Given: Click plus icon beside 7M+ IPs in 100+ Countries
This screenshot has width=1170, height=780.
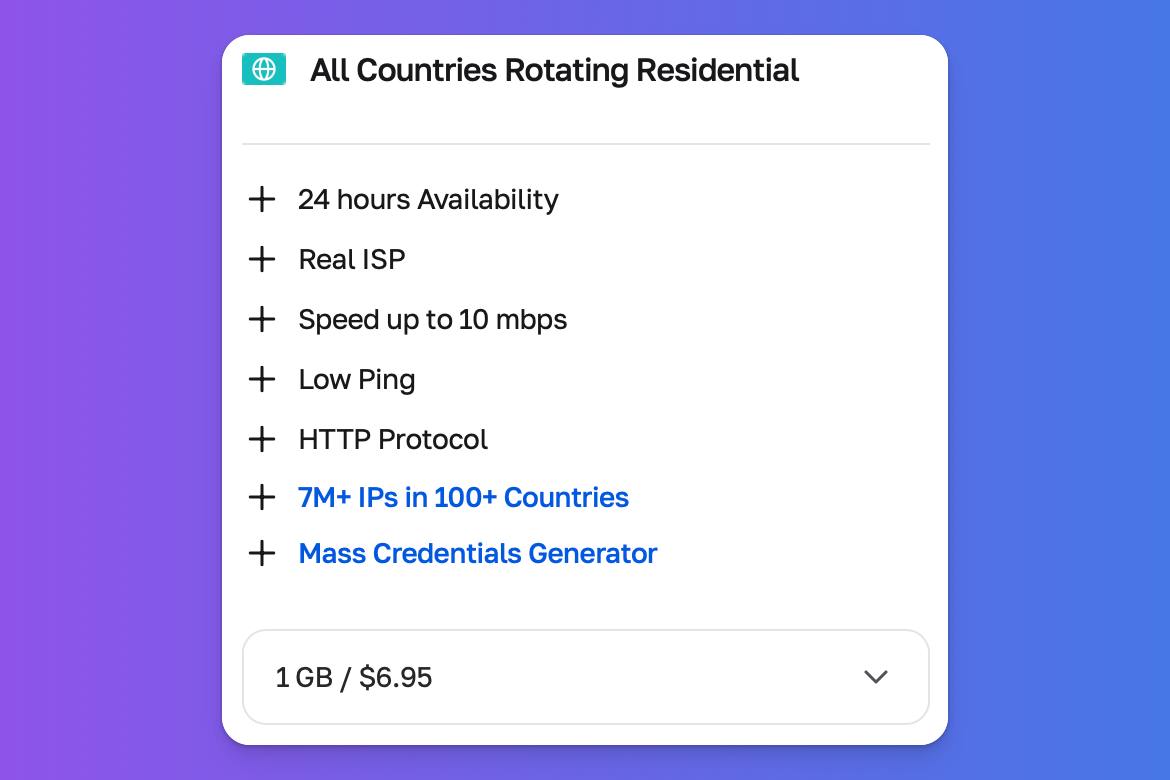Looking at the screenshot, I should [x=262, y=497].
